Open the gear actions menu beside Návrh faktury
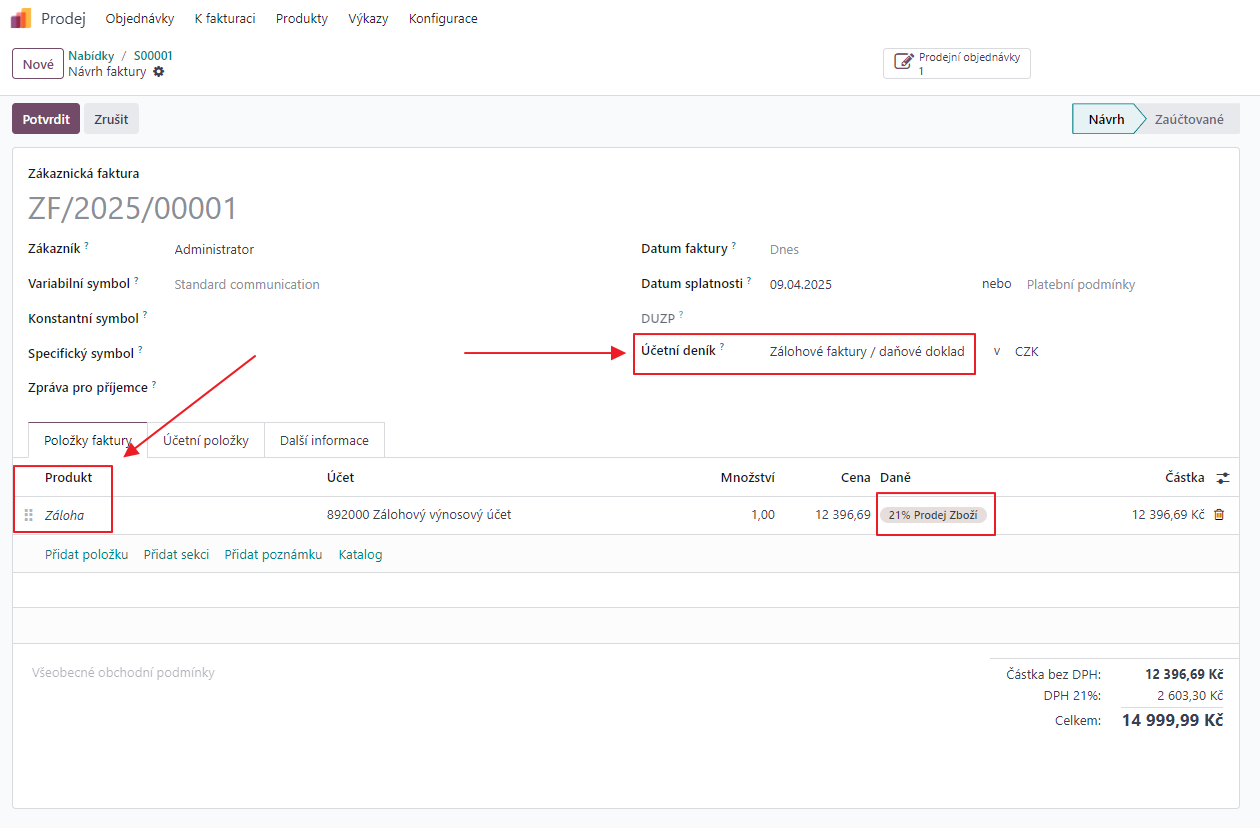 pyautogui.click(x=159, y=72)
